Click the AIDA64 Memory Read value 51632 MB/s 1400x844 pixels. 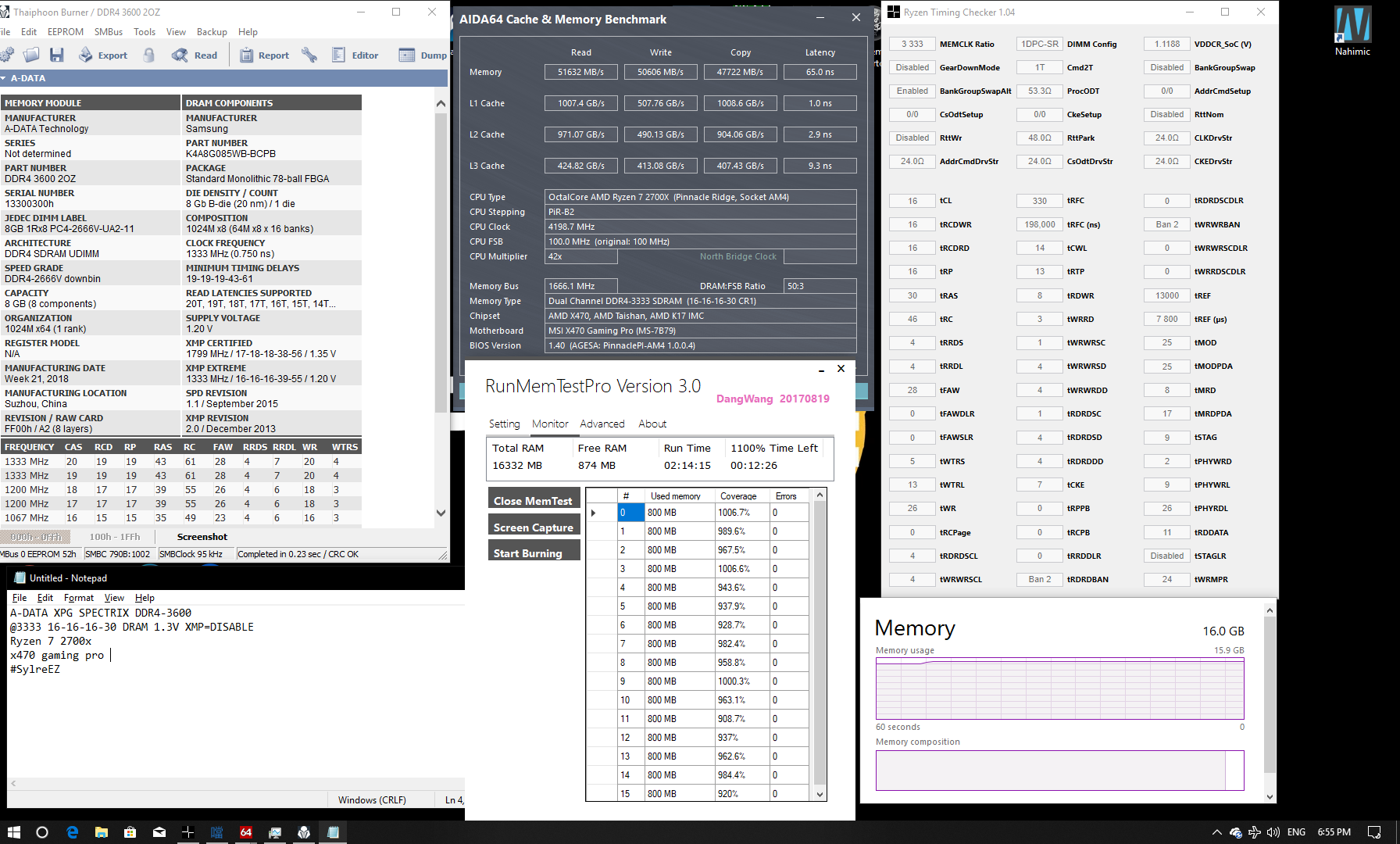point(580,72)
